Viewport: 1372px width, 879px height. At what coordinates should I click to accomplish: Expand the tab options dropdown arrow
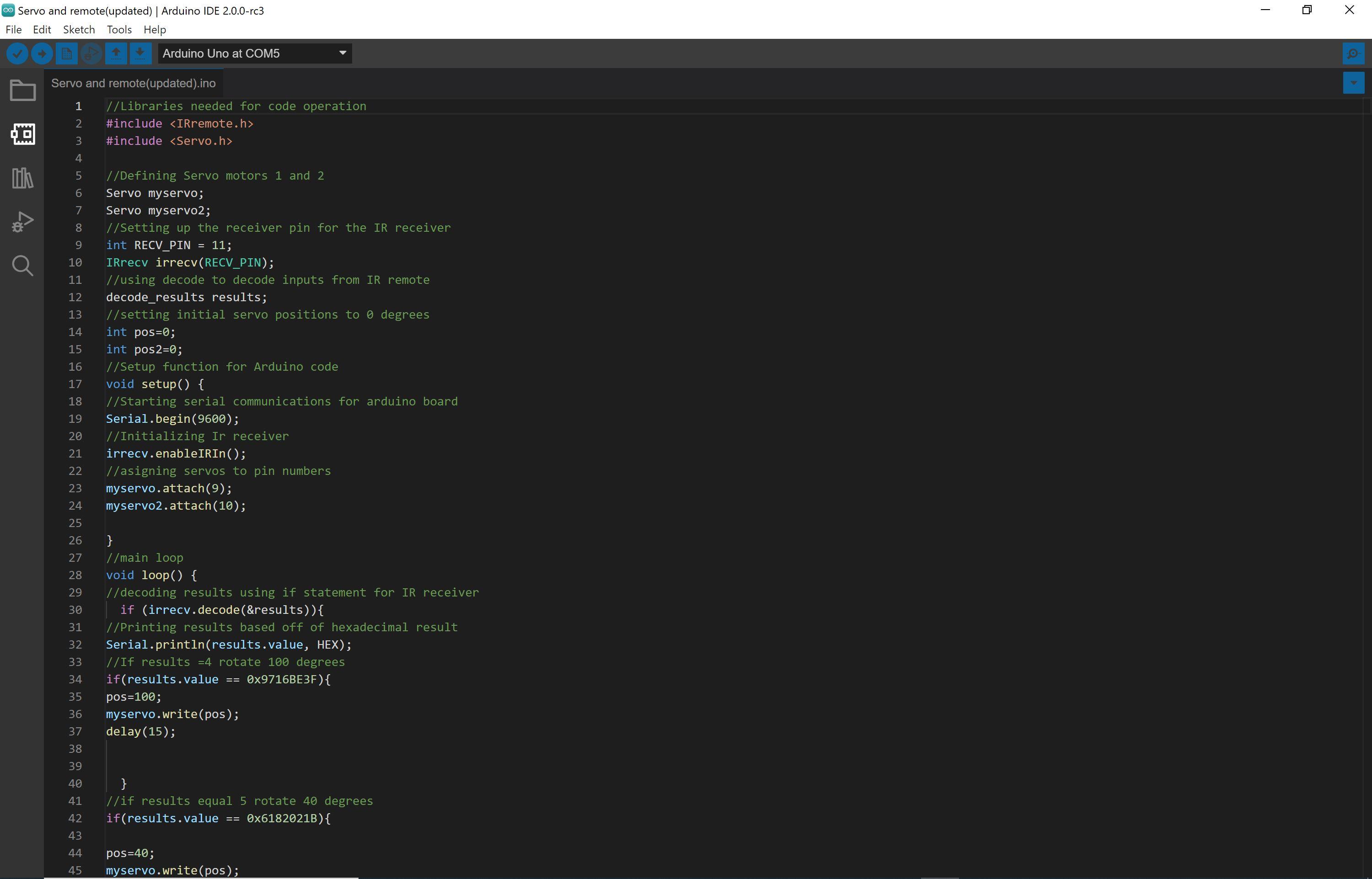1353,83
